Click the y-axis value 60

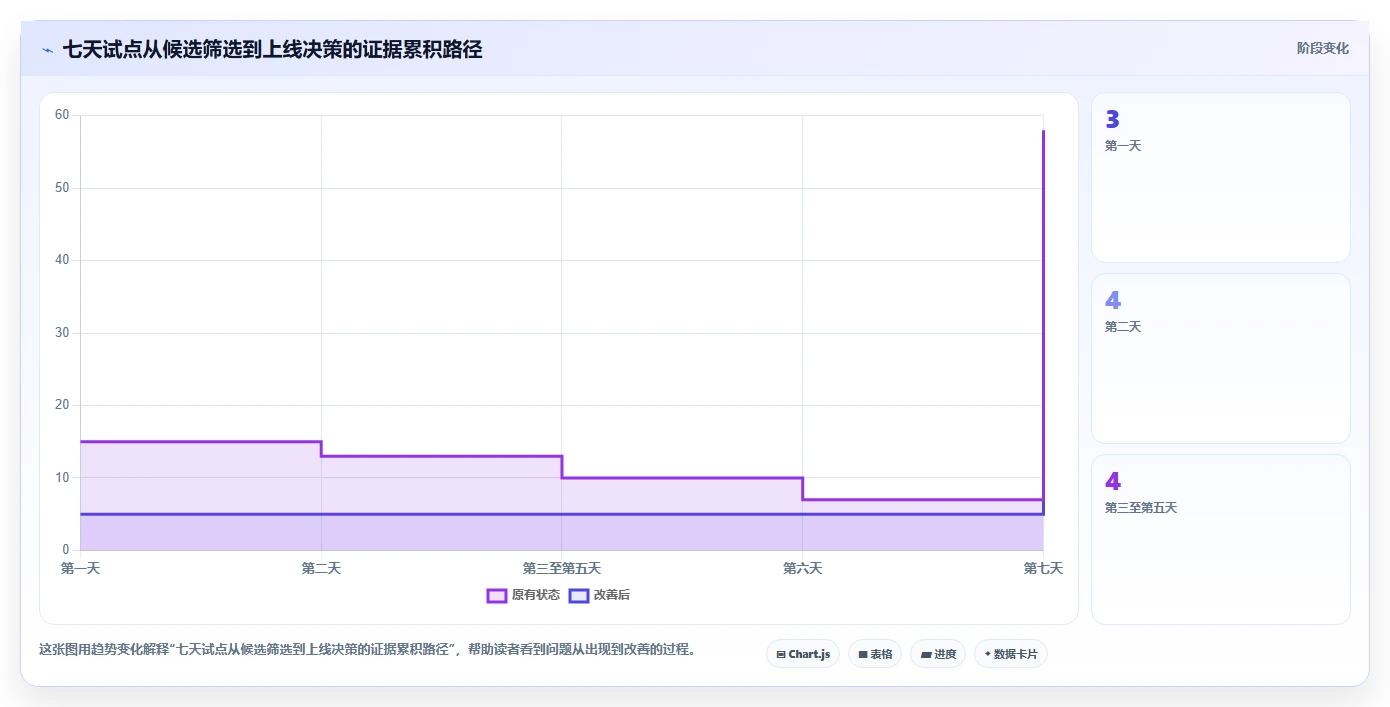62,115
